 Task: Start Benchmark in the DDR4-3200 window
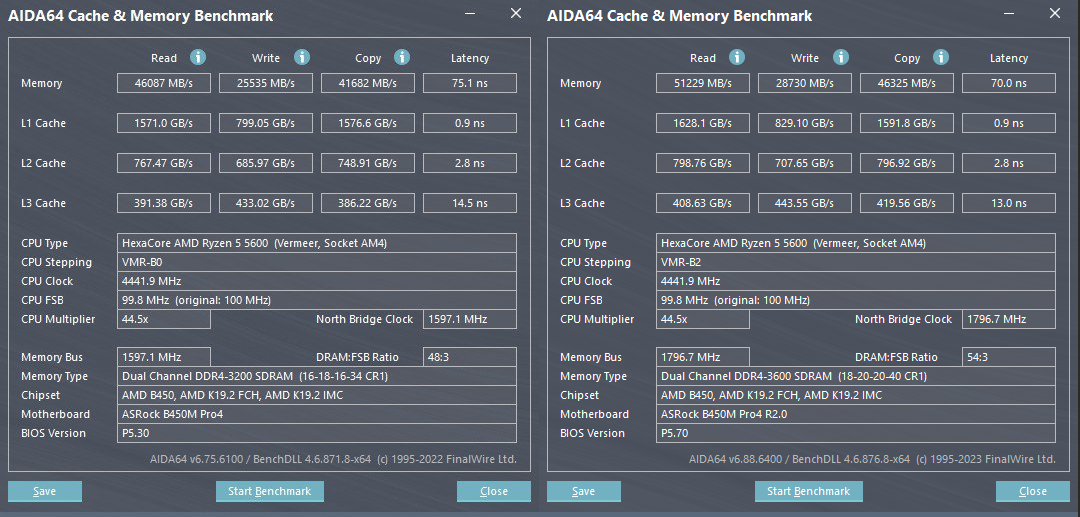coord(269,491)
